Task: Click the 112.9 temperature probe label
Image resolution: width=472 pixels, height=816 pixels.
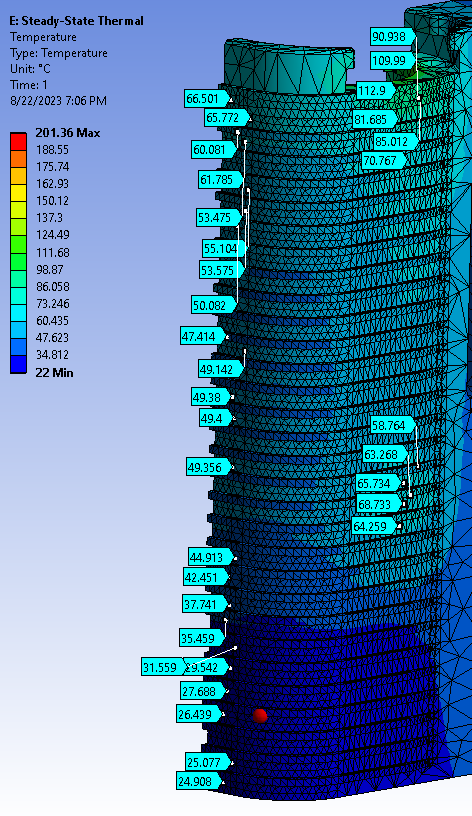Action: pos(376,91)
